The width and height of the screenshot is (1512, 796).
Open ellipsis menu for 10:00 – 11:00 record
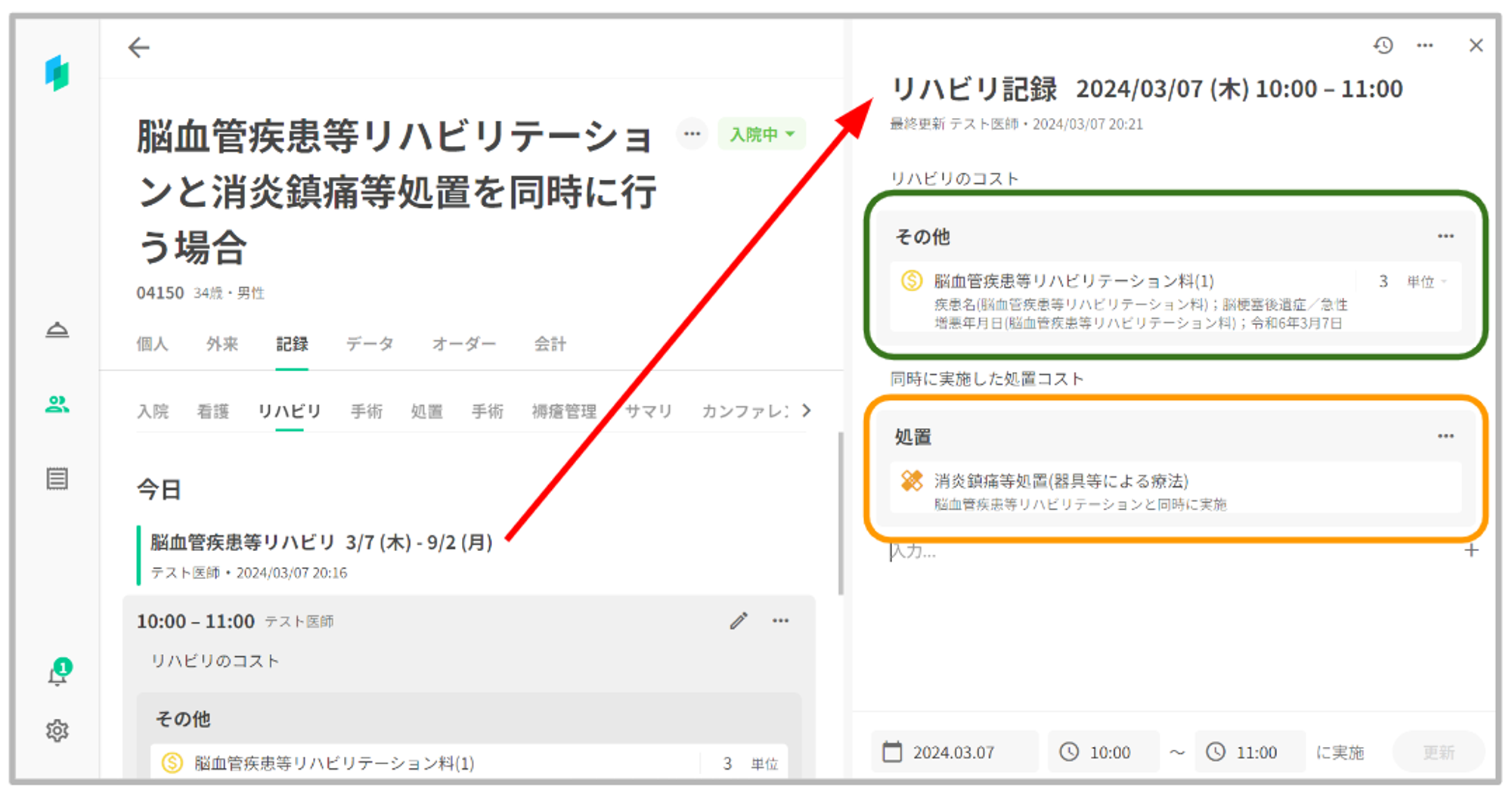click(x=781, y=621)
